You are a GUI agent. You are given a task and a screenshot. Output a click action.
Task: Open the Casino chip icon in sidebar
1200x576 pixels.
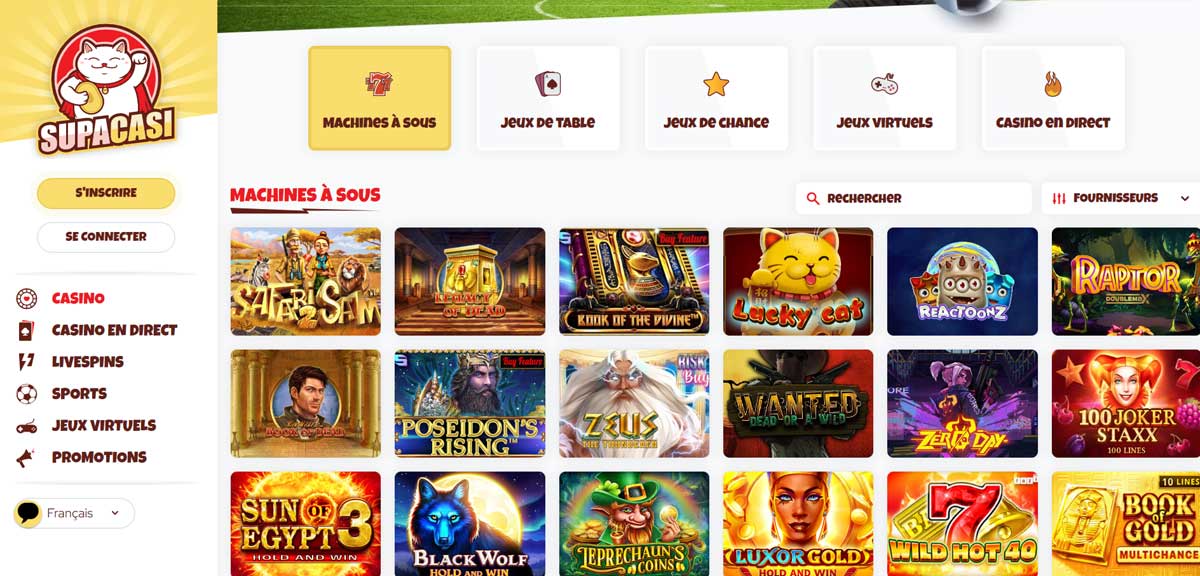click(27, 298)
